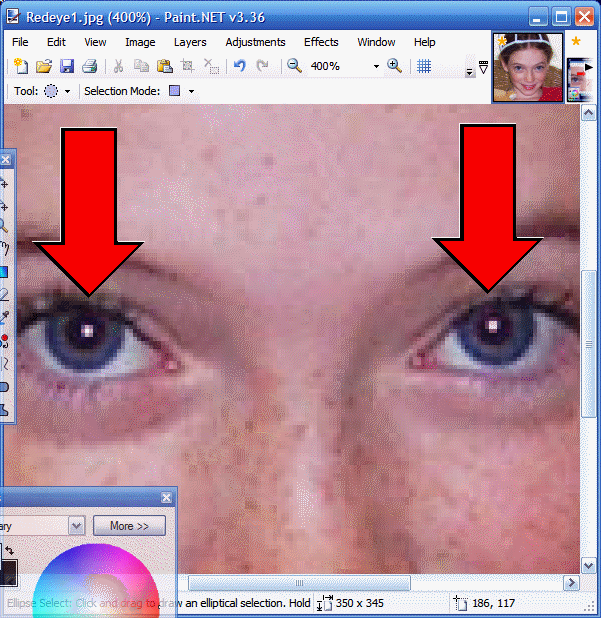Print the image using the printer icon
This screenshot has width=601, height=618.
(89, 66)
